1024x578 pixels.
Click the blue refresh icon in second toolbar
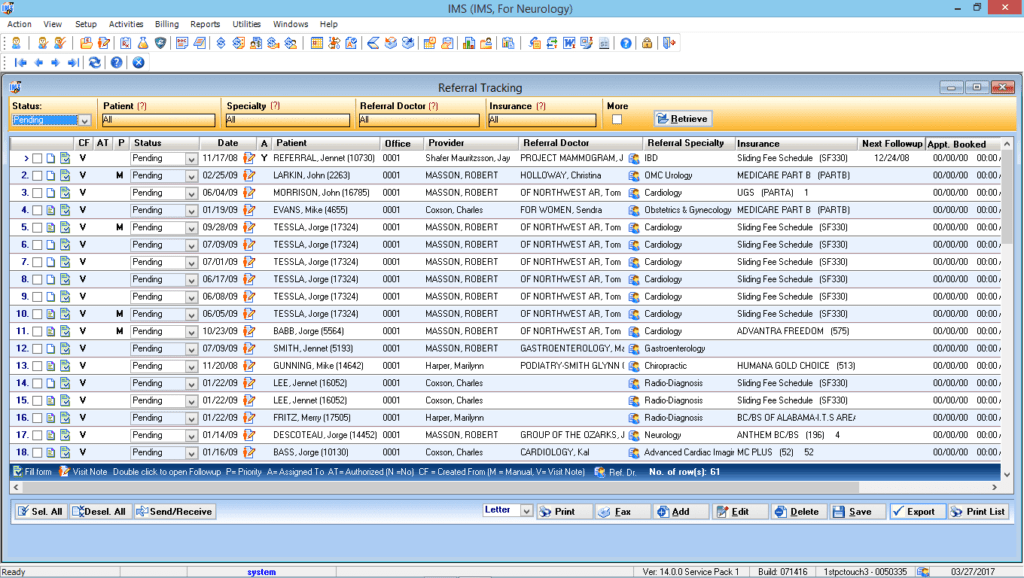[95, 62]
